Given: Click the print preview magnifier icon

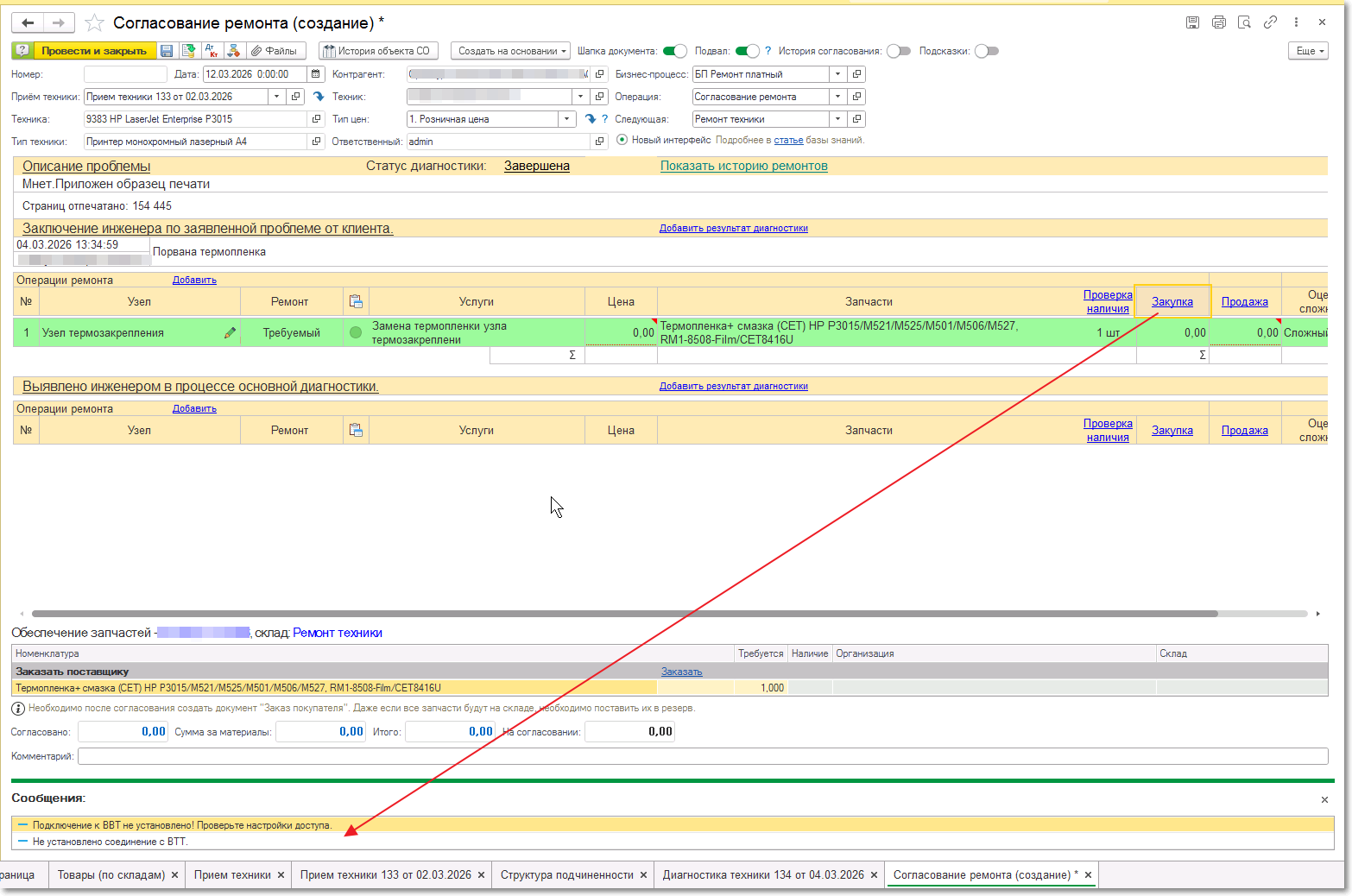Looking at the screenshot, I should 1244,22.
